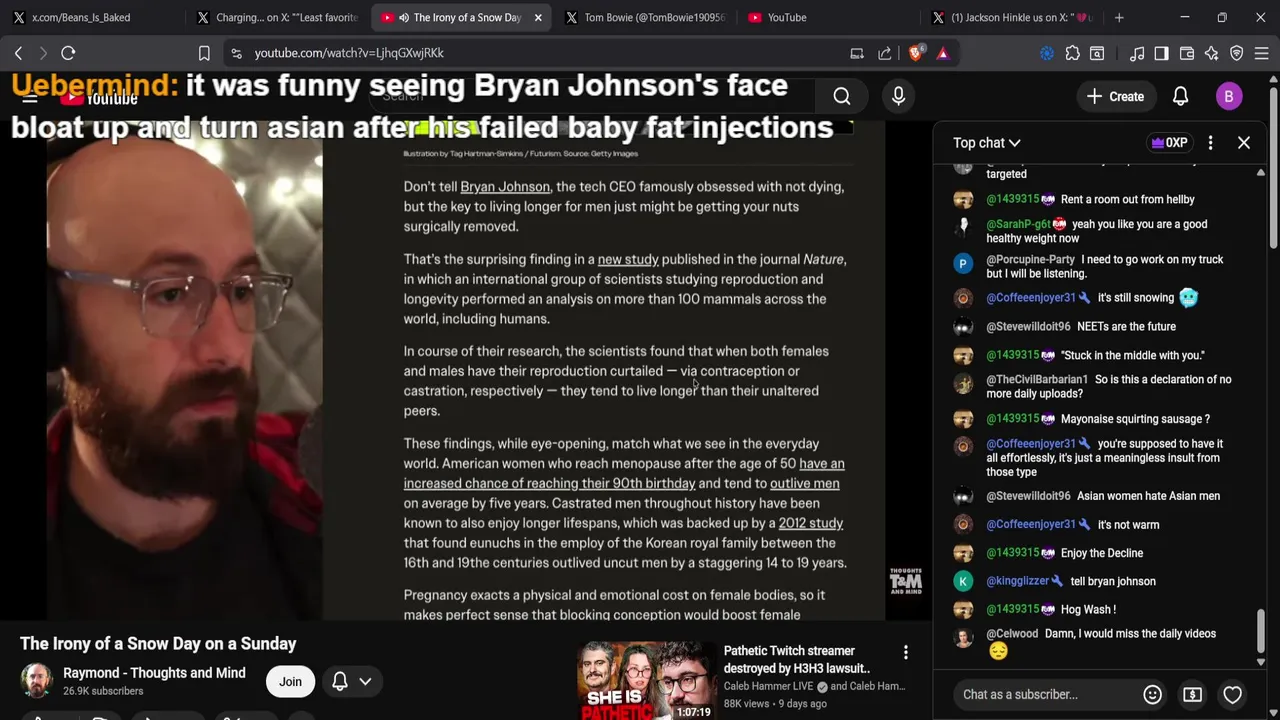Open the YouTube guide hamburger menu

pos(30,97)
